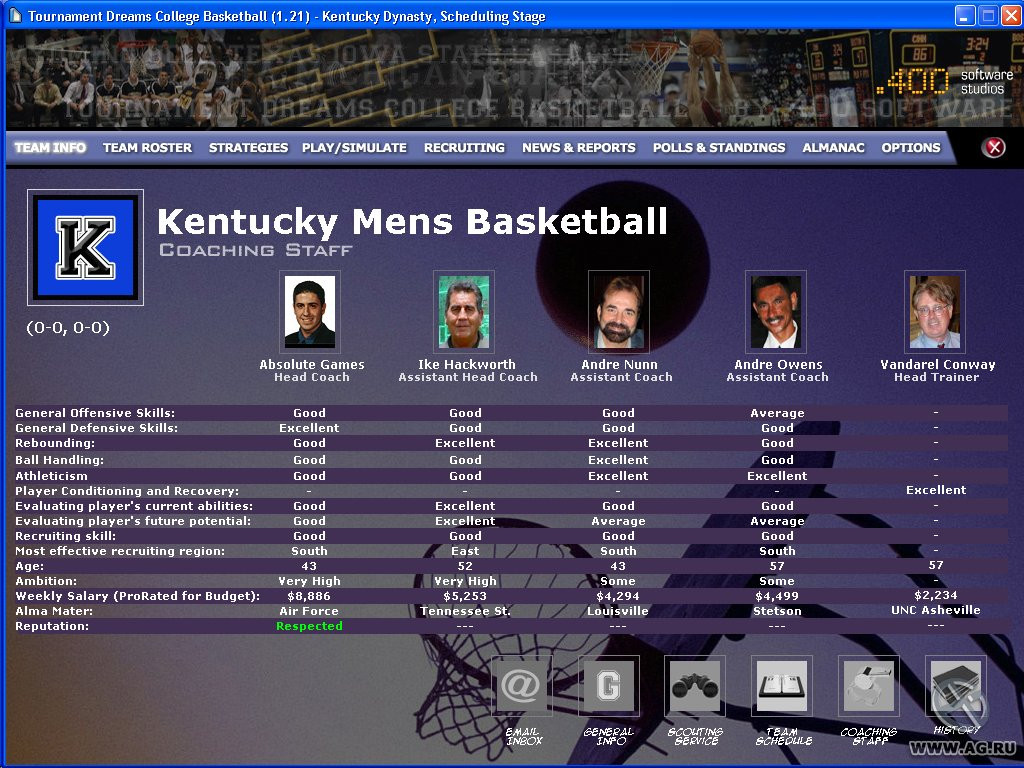Click the name Andre Owens

[778, 364]
